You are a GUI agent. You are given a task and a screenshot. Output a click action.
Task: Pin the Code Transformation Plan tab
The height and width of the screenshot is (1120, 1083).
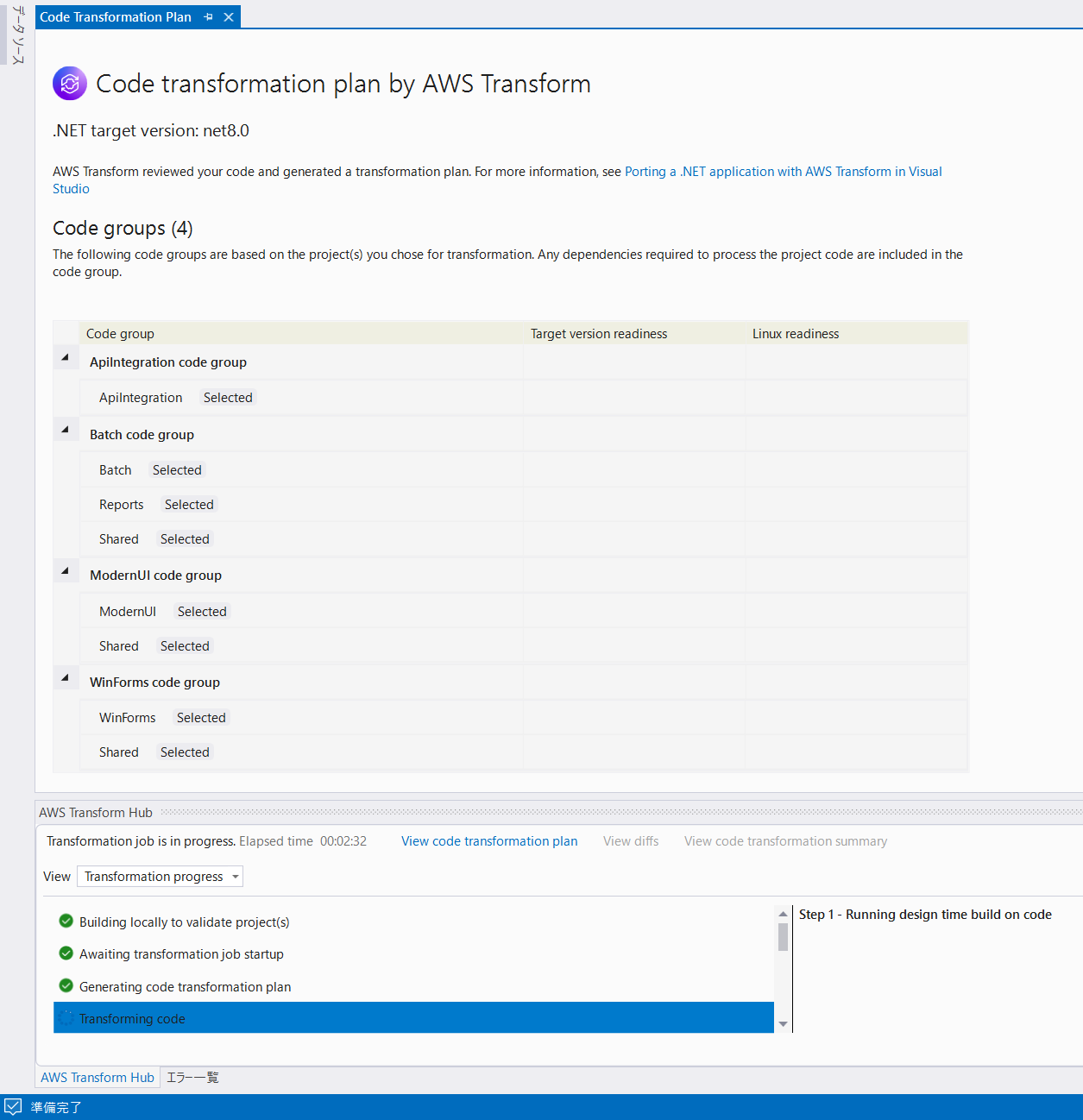pos(208,17)
